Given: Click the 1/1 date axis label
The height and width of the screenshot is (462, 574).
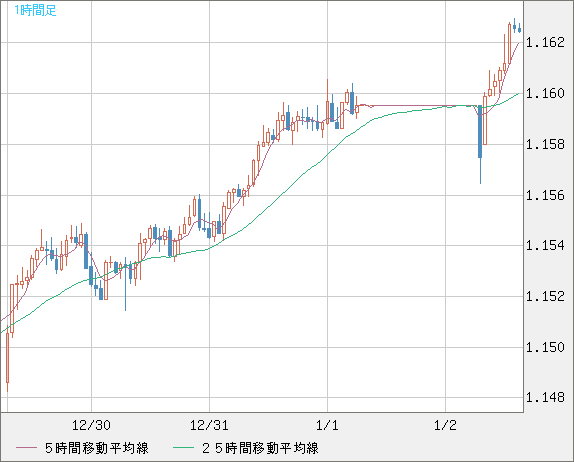Looking at the screenshot, I should 327,425.
